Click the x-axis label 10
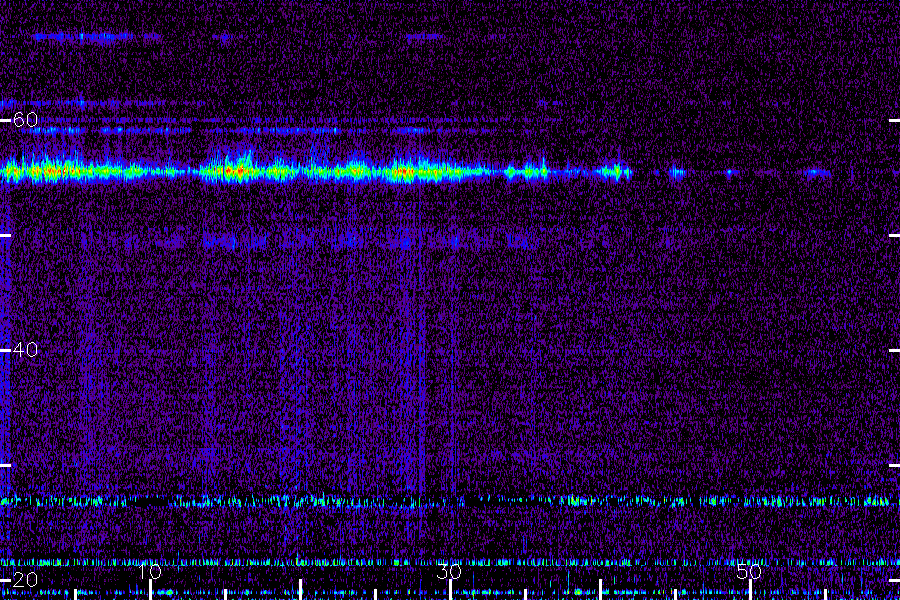This screenshot has height=600, width=900. click(150, 572)
